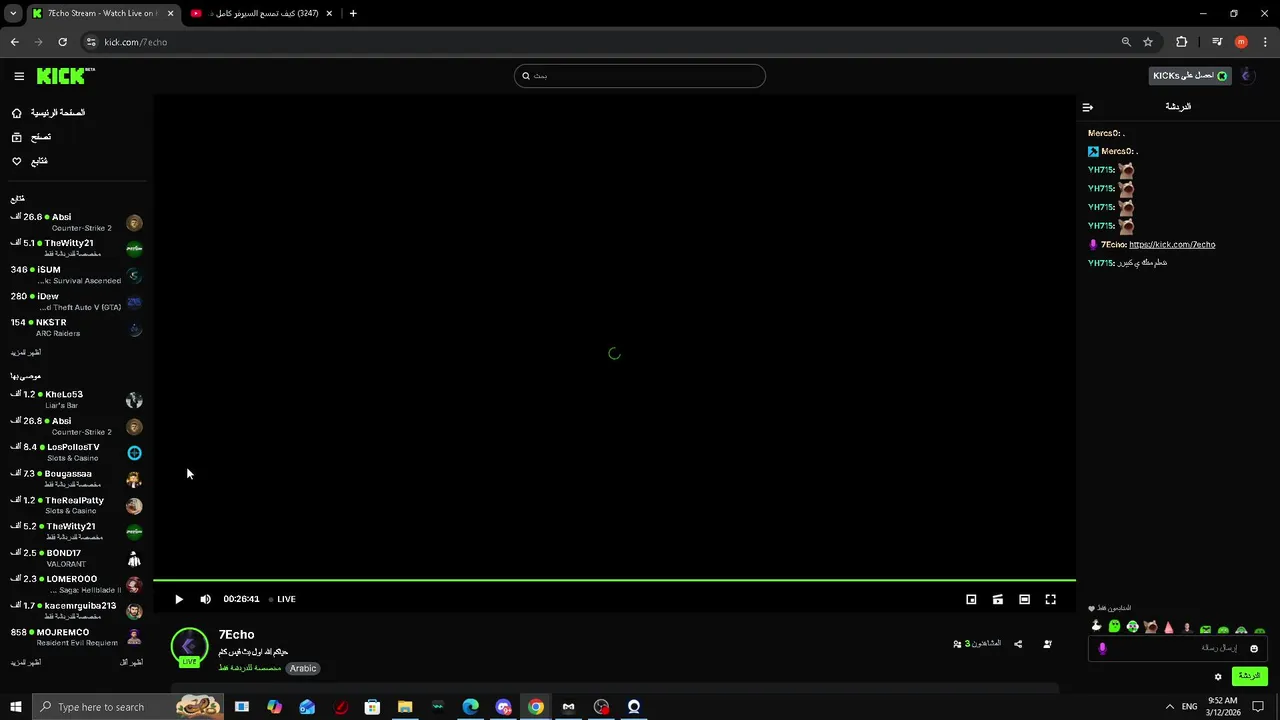The image size is (1280, 720).
Task: Show hidden system tray icons
Action: pyautogui.click(x=1170, y=707)
